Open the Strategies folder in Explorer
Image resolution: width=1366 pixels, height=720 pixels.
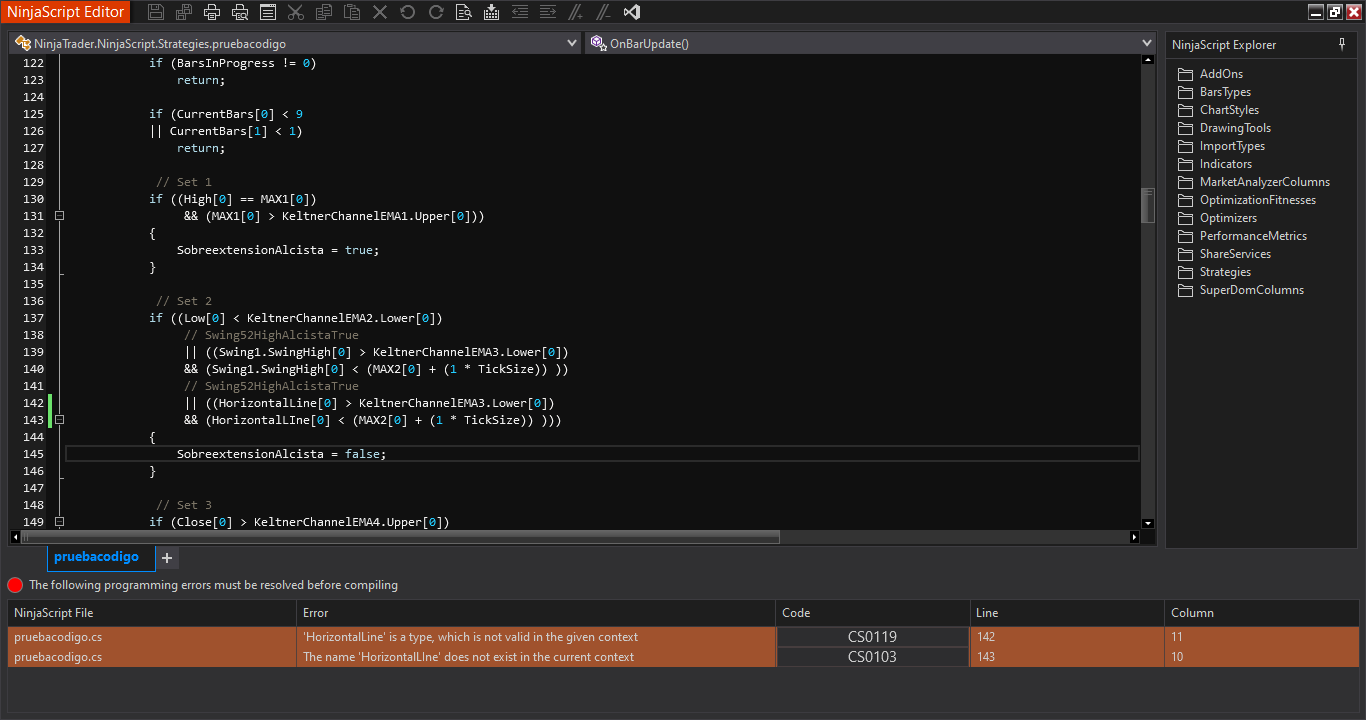tap(1225, 272)
